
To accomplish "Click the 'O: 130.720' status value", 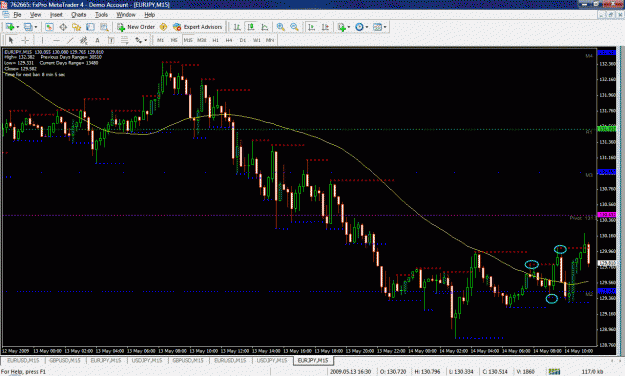I will 393,372.
